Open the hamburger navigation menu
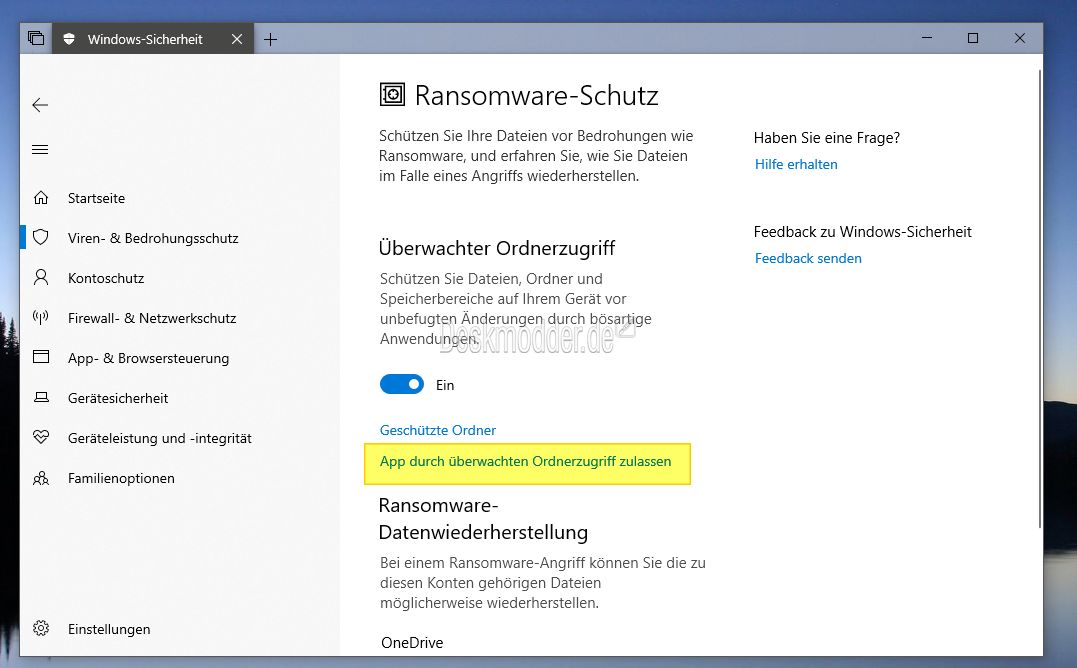 (40, 150)
